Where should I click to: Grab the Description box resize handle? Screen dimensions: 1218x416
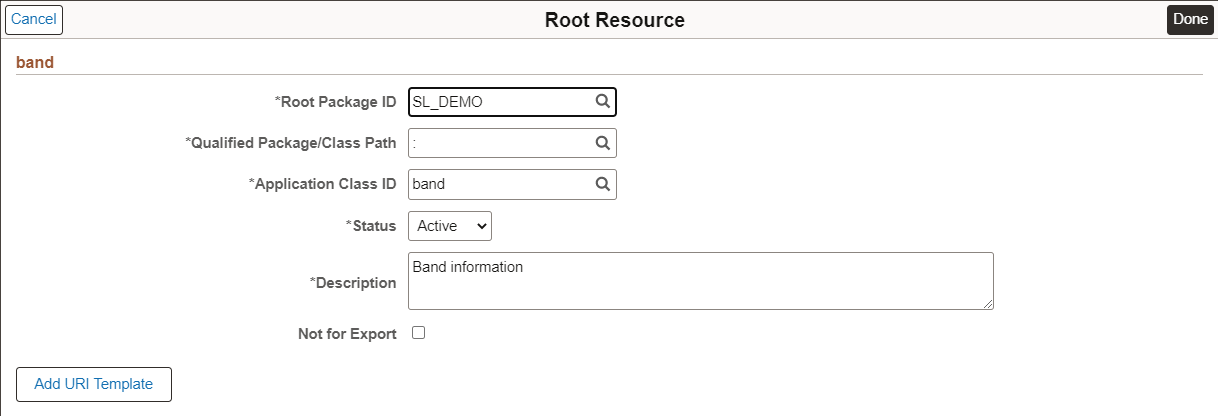[987, 303]
